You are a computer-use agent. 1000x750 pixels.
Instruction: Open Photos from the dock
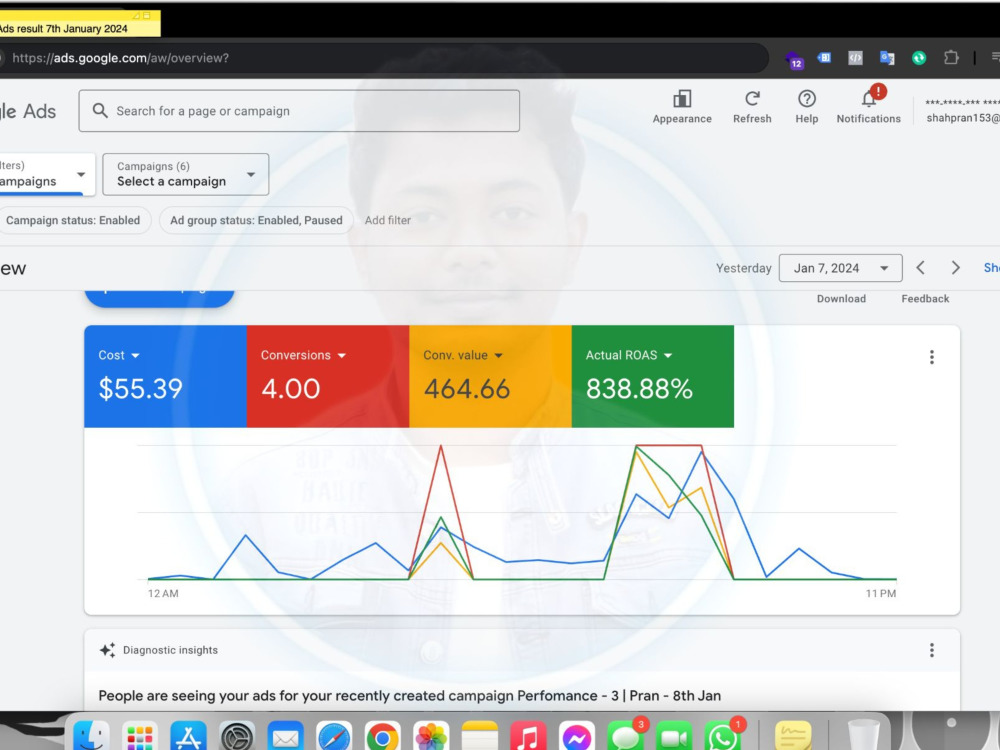[x=431, y=737]
